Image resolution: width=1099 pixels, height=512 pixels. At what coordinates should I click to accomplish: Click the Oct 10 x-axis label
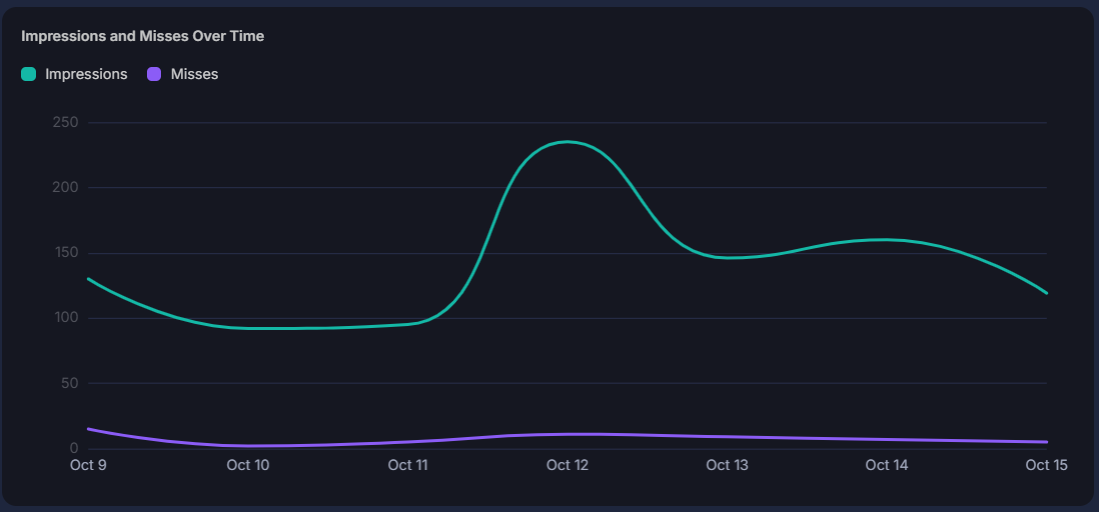point(248,465)
